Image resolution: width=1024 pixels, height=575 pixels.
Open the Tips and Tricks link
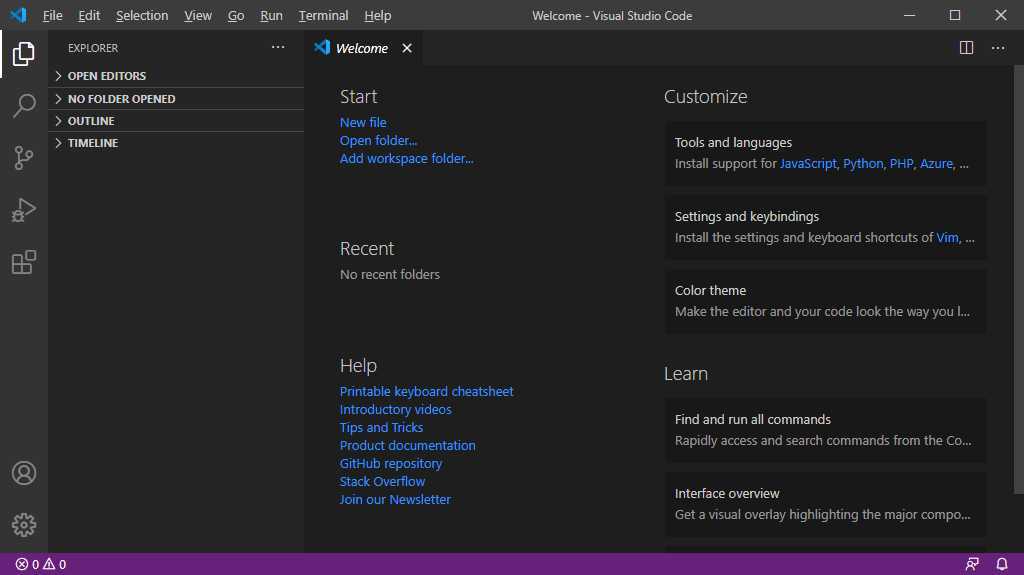[x=381, y=427]
